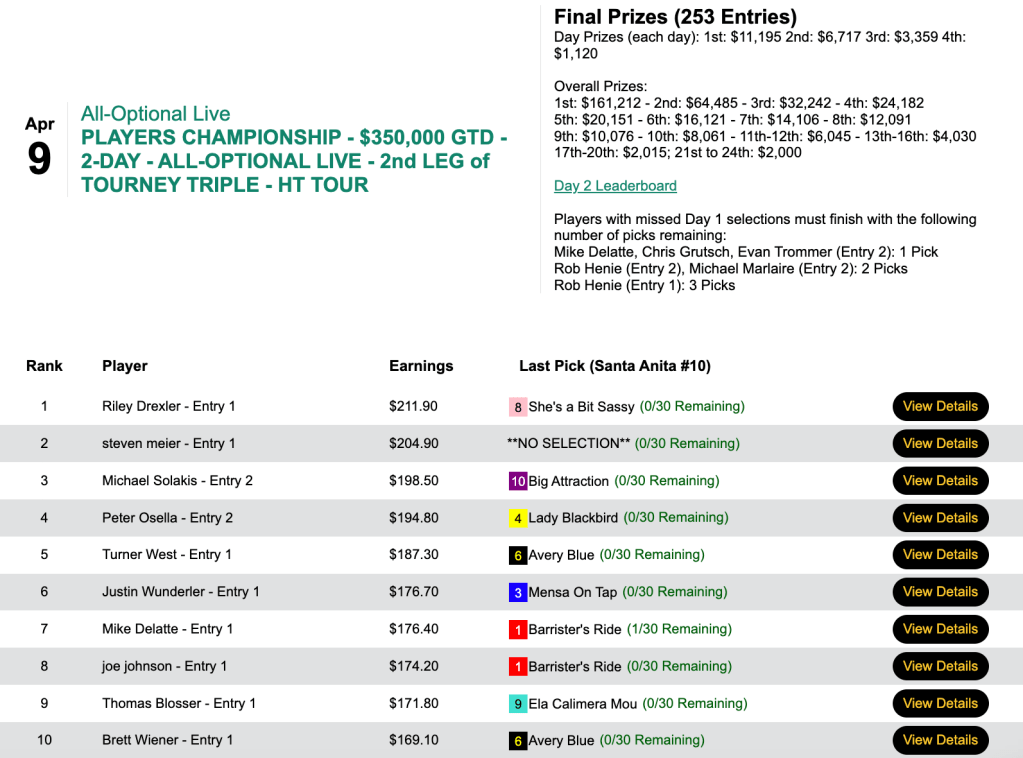This screenshot has width=1023, height=758.
Task: Click the black number 6 badge in Turner West's row
Action: point(518,555)
